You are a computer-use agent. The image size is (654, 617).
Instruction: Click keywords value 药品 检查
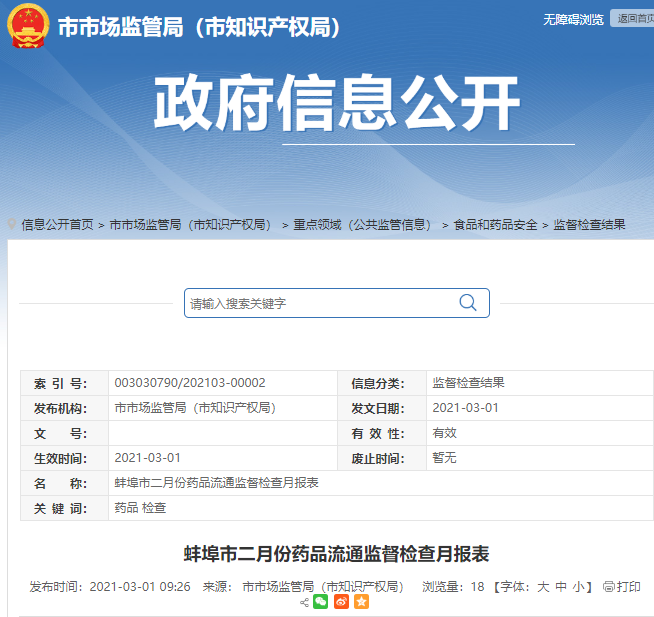tap(140, 508)
